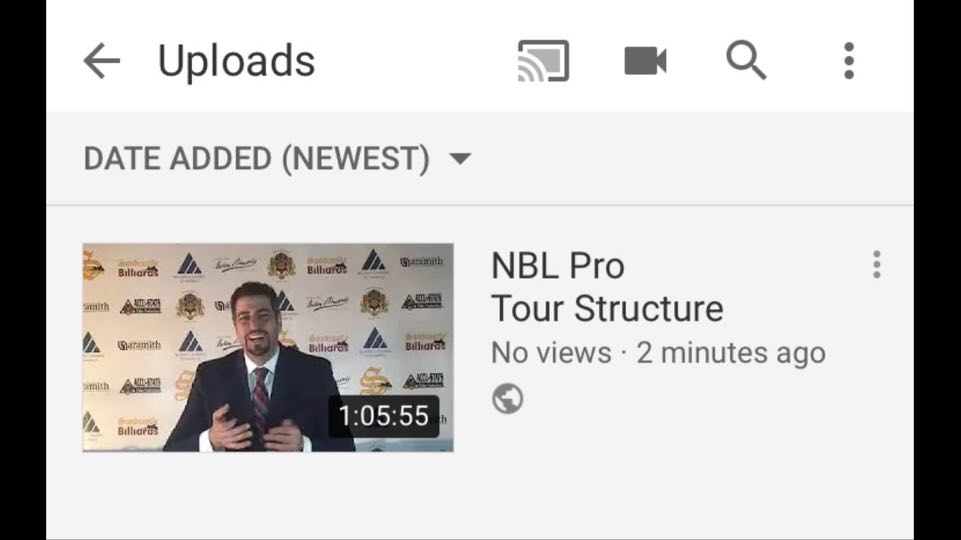Open the NBL Pro video's three-dot menu

click(876, 264)
